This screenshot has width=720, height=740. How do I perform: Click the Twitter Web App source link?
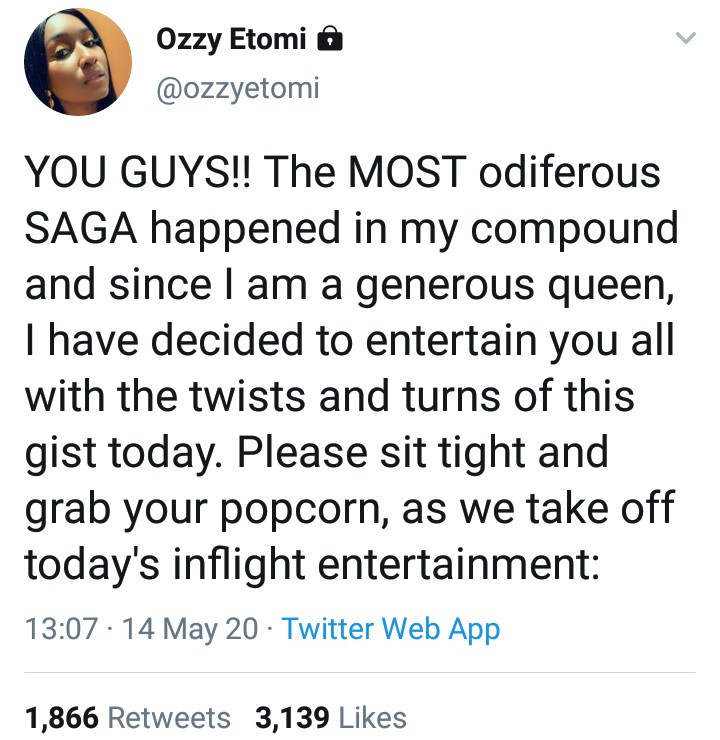(x=391, y=629)
